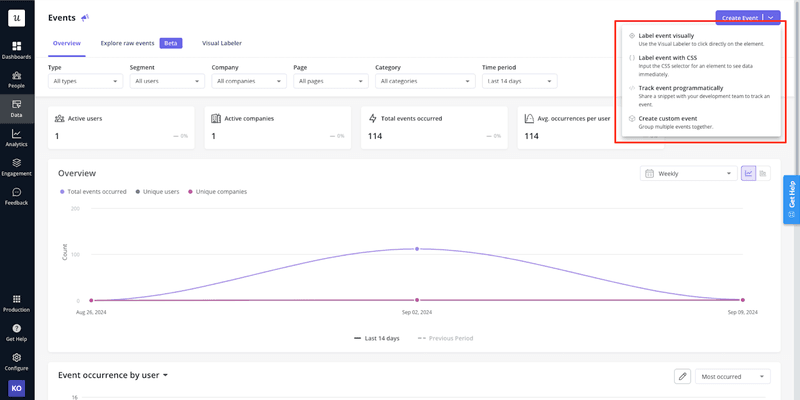Viewport: 800px width, 400px height.
Task: Switch chart to line view
Action: pos(748,173)
